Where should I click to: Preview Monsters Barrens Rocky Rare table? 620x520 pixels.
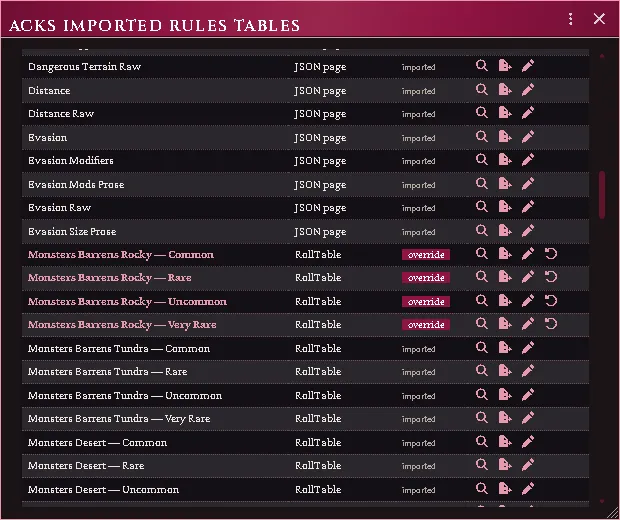pos(481,277)
